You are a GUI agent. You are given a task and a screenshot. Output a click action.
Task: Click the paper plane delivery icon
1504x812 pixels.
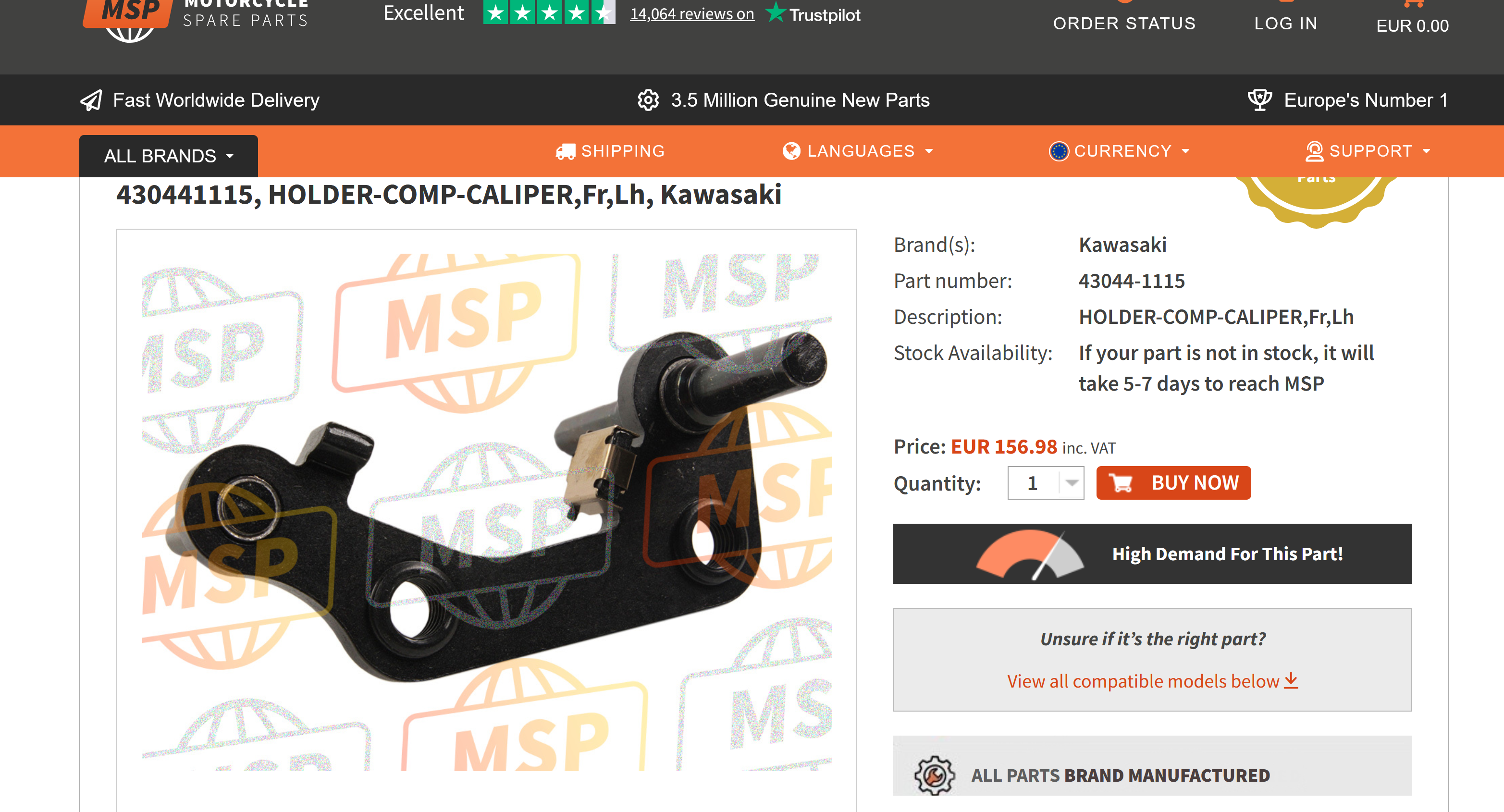coord(91,100)
